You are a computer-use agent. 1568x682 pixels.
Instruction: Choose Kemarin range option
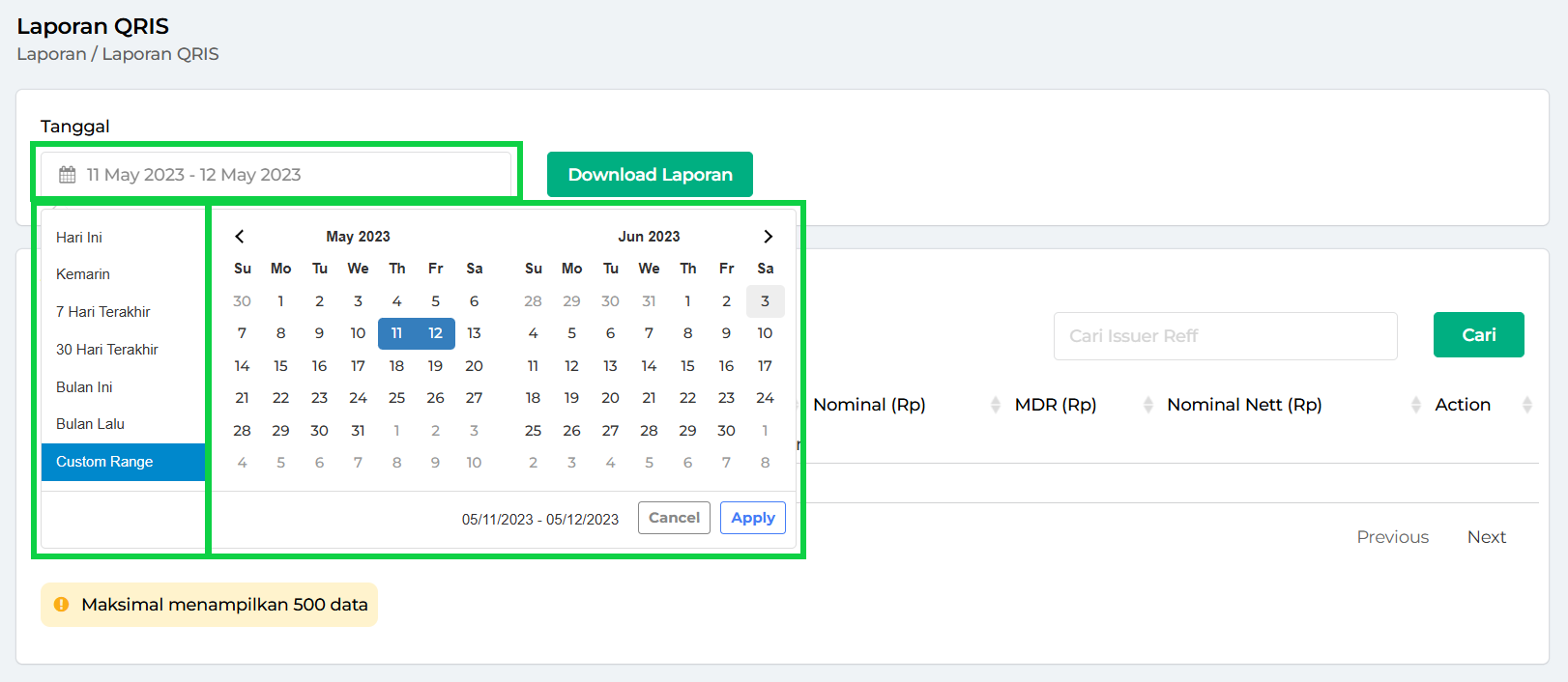point(123,274)
